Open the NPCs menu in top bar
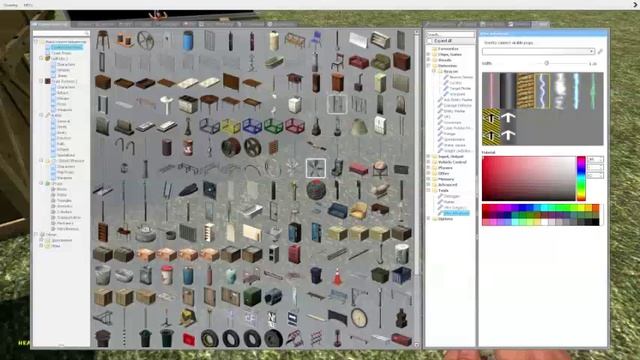Image resolution: width=640 pixels, height=360 pixels. 28,5
